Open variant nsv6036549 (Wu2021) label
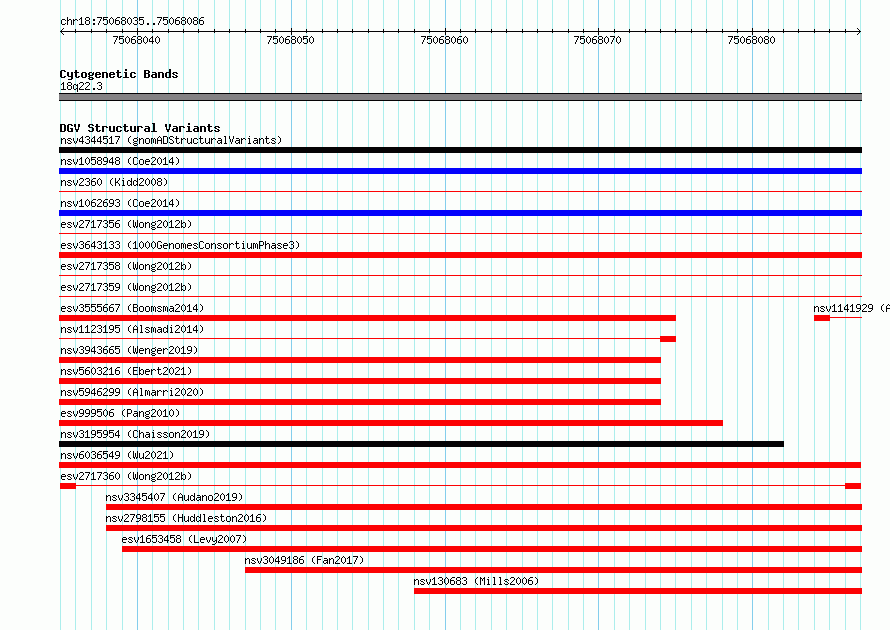This screenshot has width=890, height=630. 117,455
